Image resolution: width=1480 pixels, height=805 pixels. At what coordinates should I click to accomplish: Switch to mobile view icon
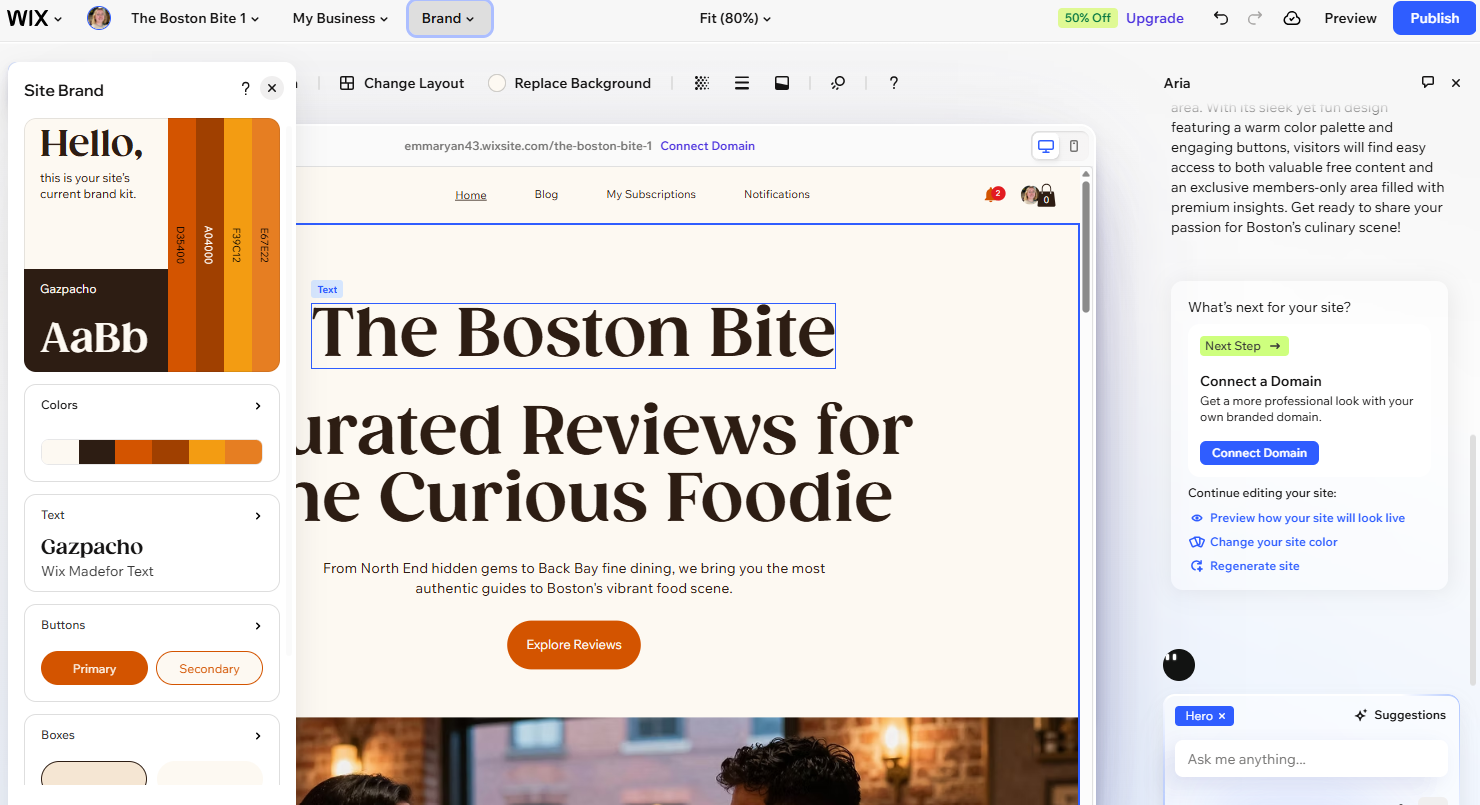coord(1074,146)
